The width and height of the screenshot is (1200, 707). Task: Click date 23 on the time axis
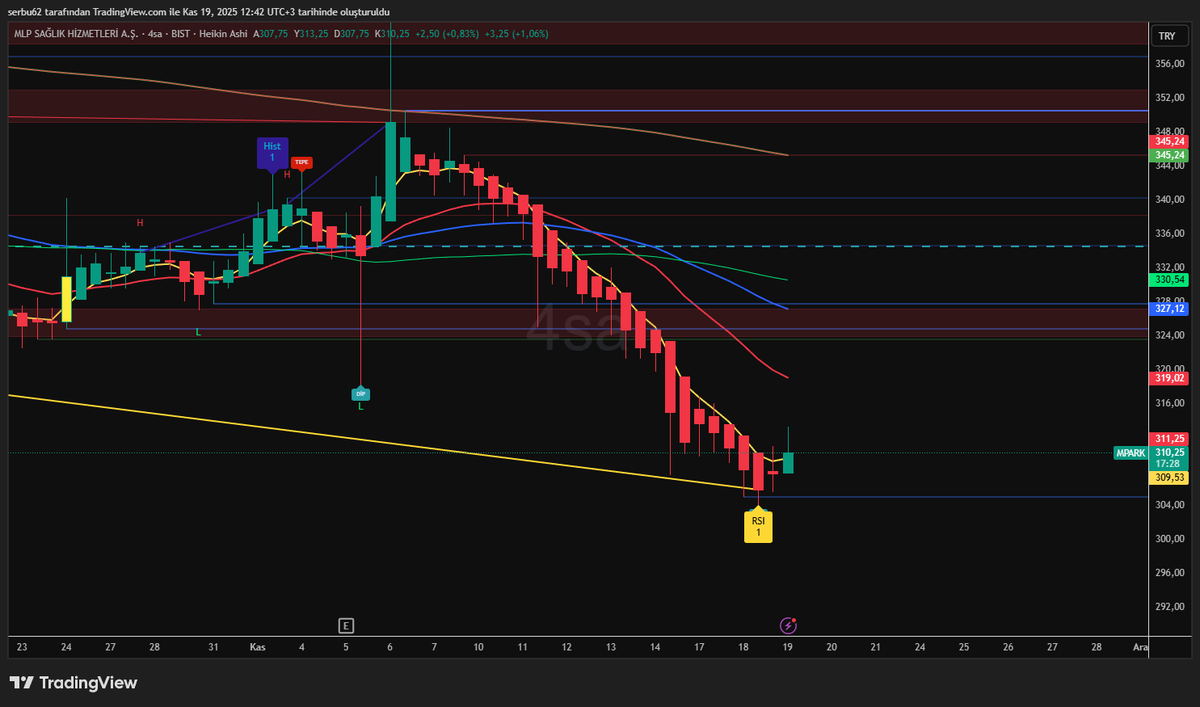coord(22,647)
